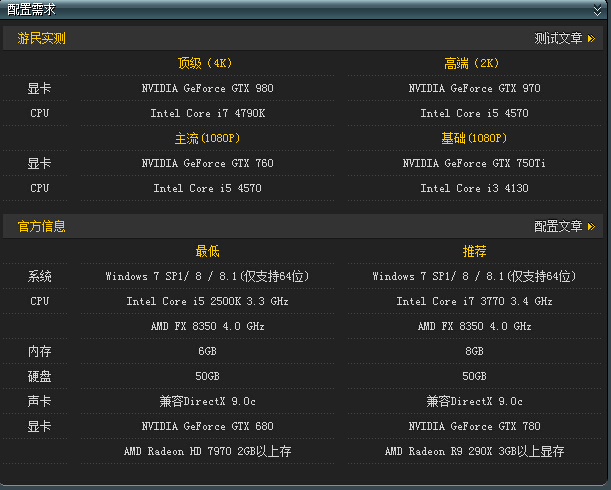Click the 内存 row label
The image size is (611, 490).
(39, 351)
